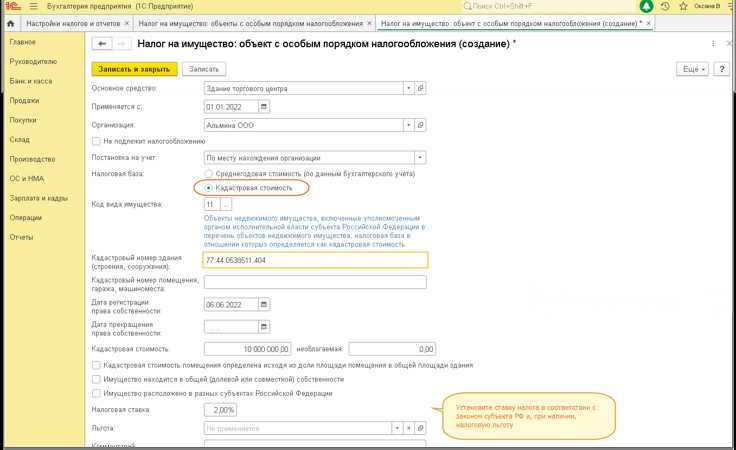
Task: Open the 'Еще' dropdown menu
Action: (x=692, y=69)
